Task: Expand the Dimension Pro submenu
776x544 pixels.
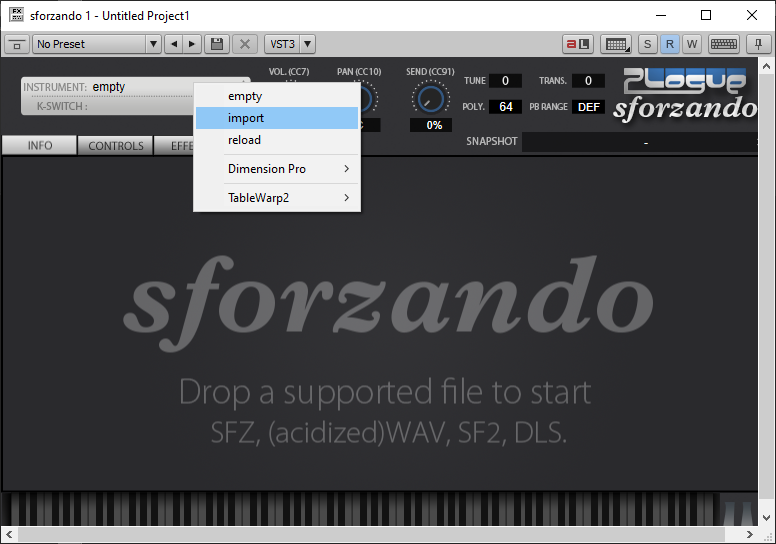Action: click(x=276, y=169)
